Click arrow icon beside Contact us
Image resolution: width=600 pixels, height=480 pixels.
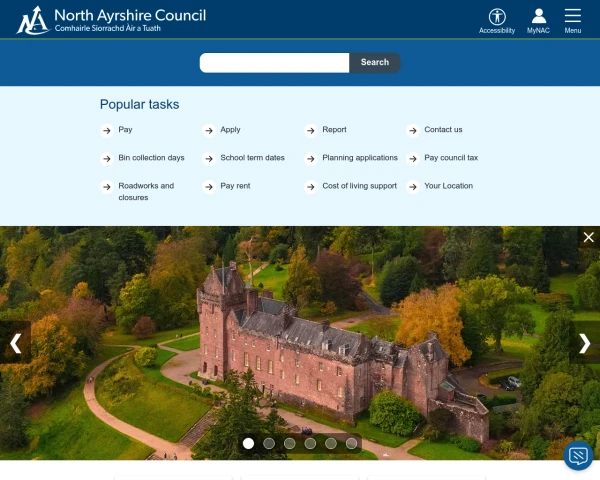tap(413, 130)
